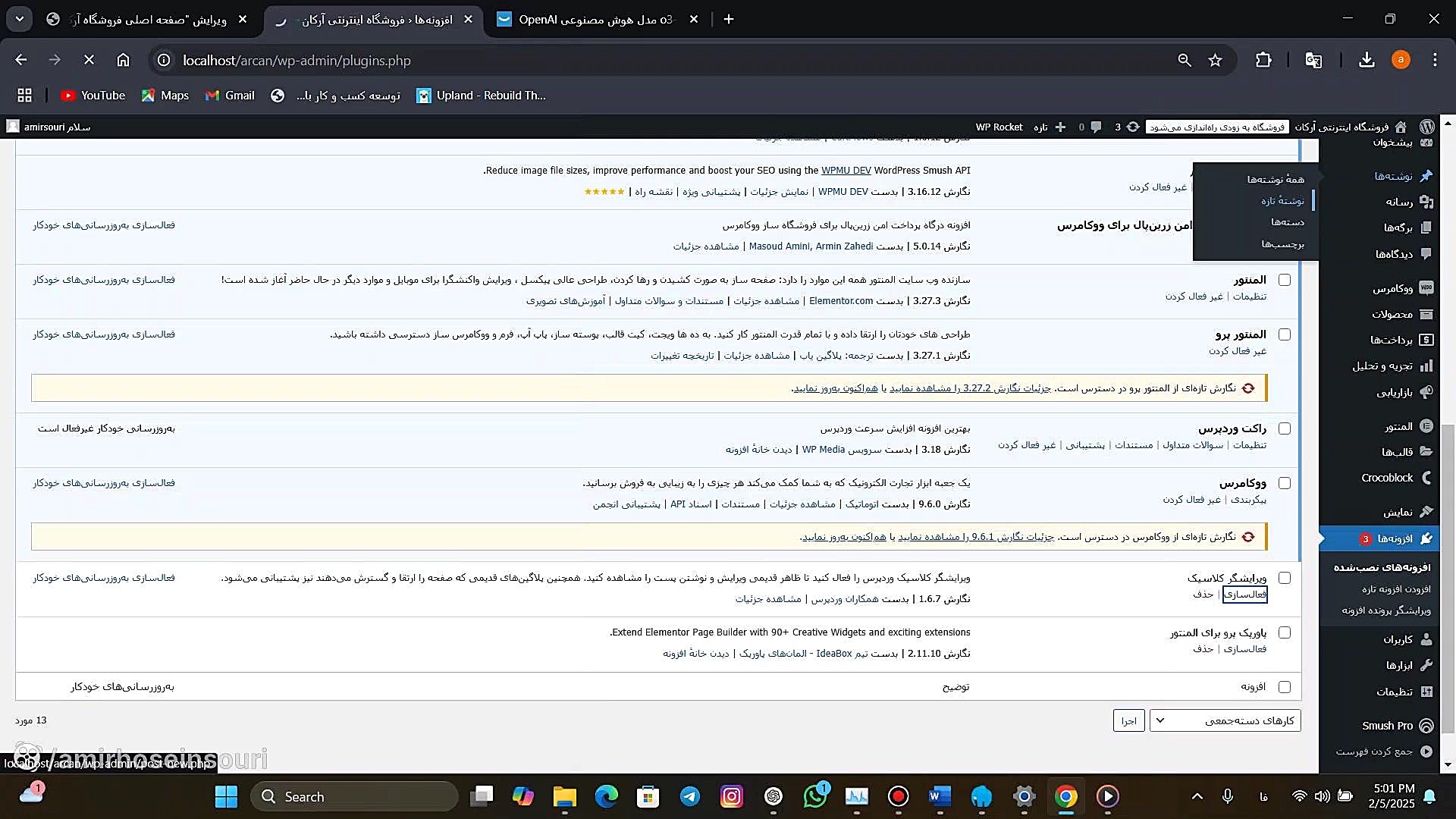Open the Pages (برگه‌ها) sidebar icon
This screenshot has width=1456, height=819.
(x=1426, y=227)
